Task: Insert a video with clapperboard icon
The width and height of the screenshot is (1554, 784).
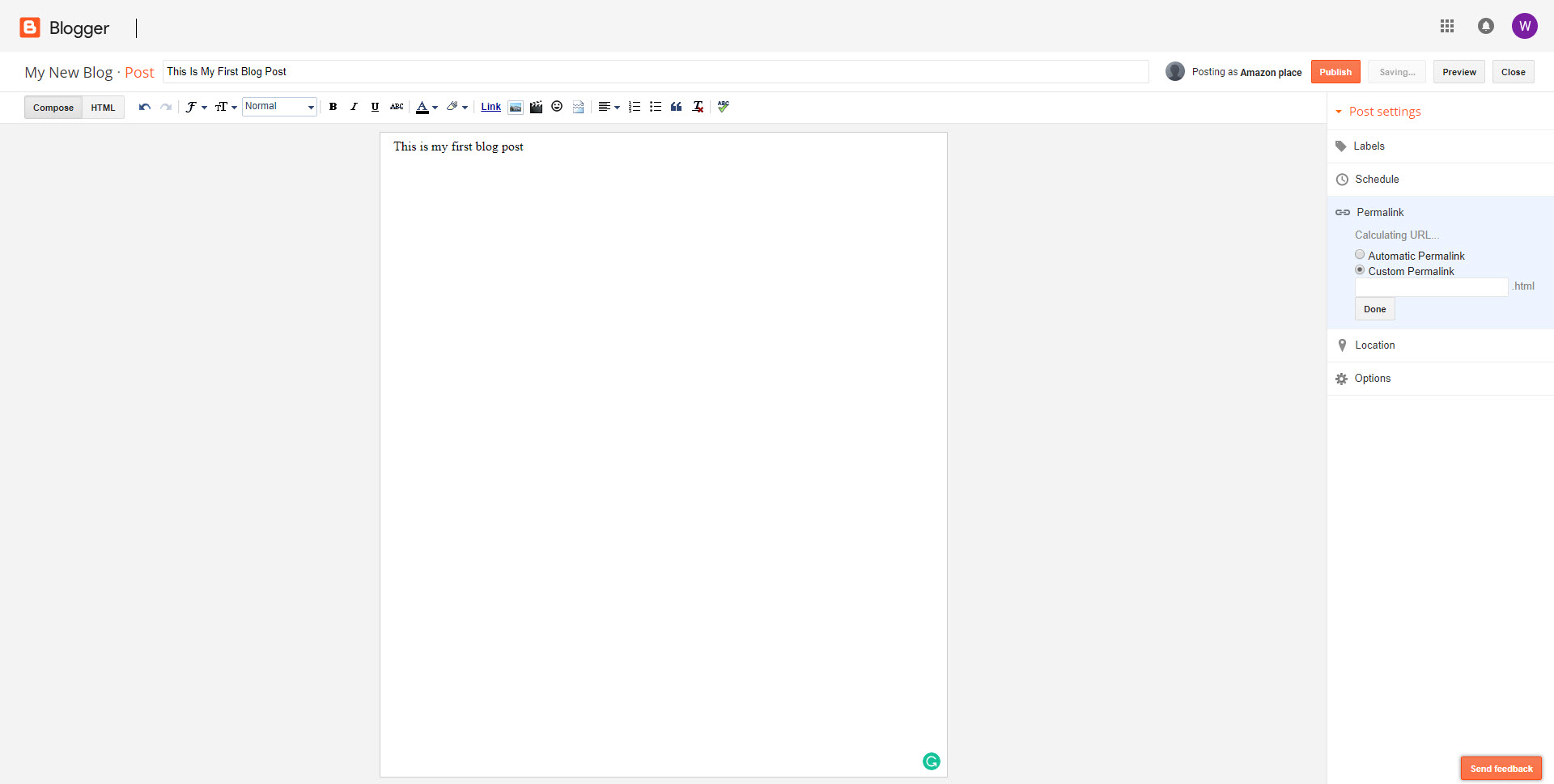Action: (536, 107)
